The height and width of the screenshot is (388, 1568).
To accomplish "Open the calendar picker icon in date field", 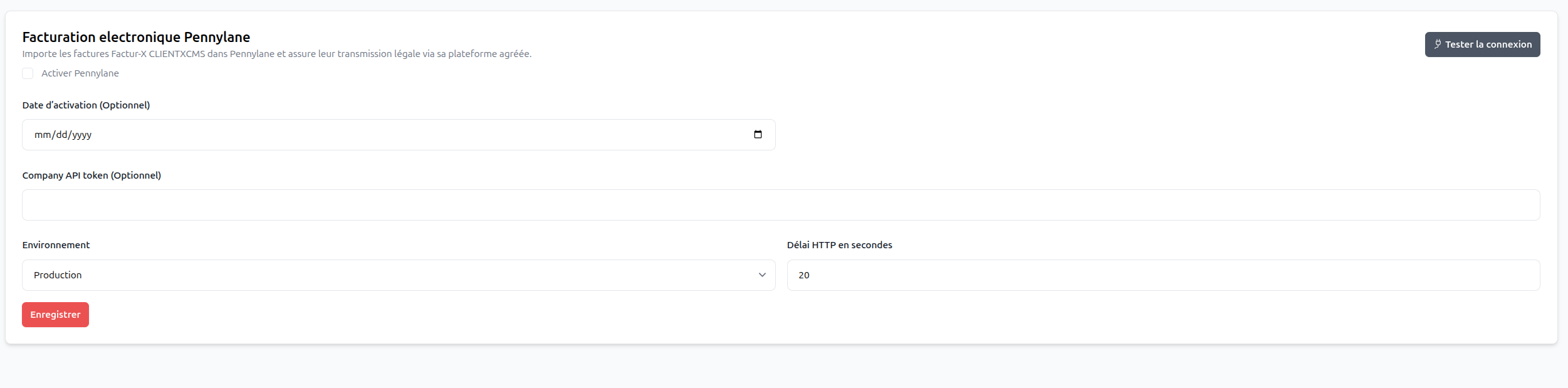I will 758,135.
